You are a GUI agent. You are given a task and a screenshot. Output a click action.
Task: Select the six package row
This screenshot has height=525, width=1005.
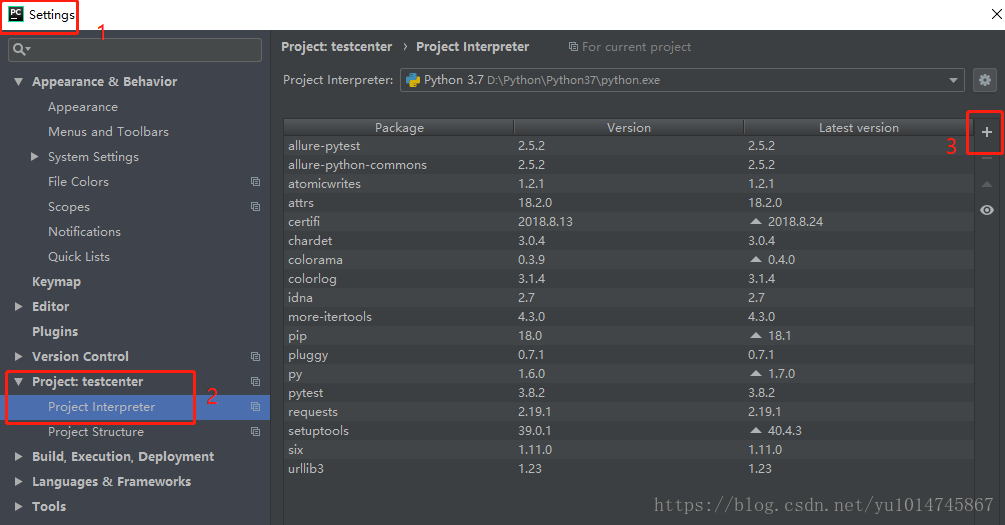(629, 449)
